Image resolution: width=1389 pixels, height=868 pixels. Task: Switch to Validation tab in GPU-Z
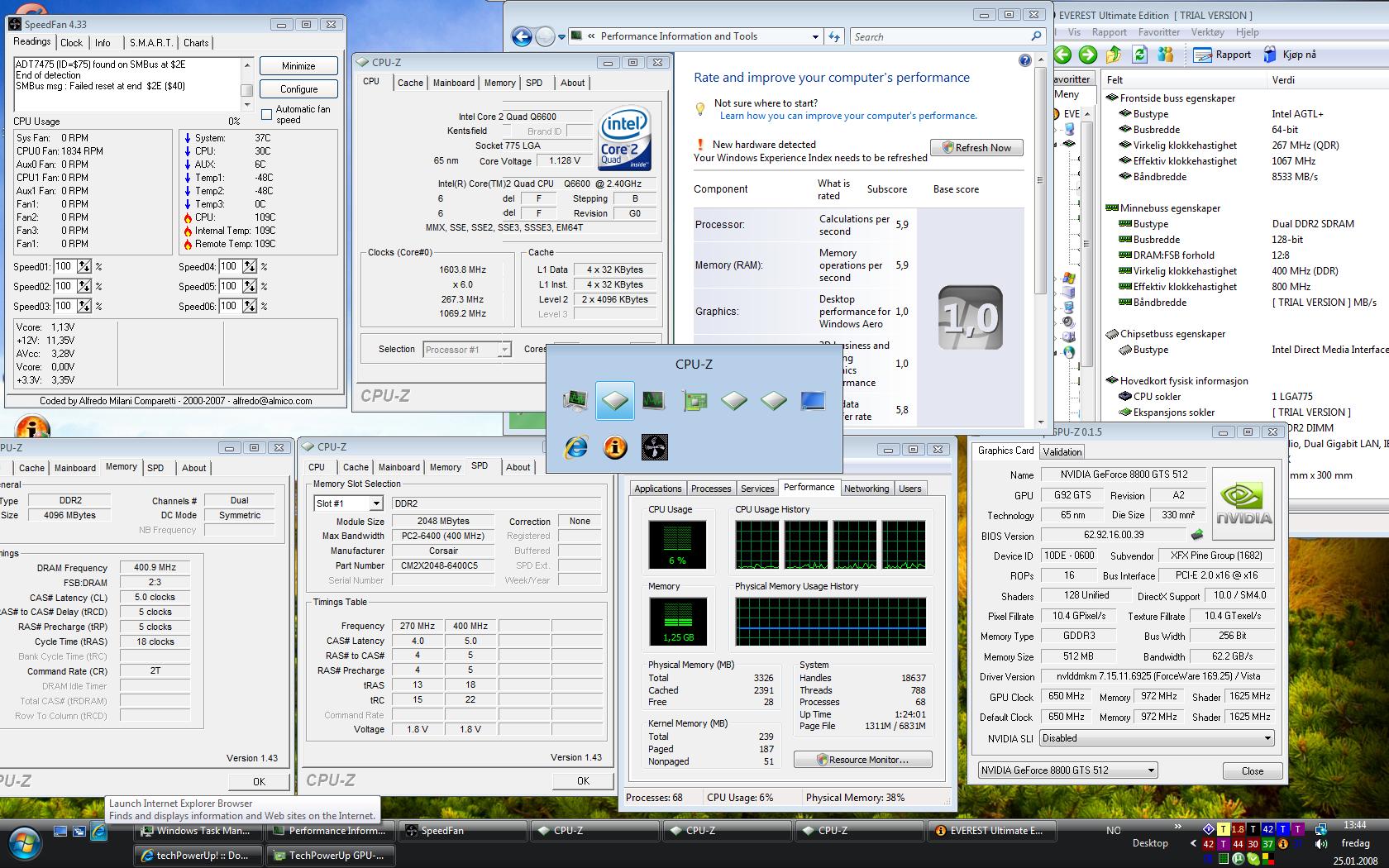pos(1062,451)
